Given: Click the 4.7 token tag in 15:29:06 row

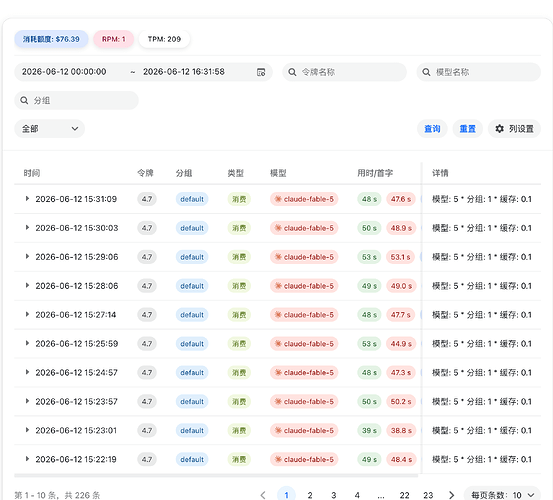Looking at the screenshot, I should click(147, 257).
